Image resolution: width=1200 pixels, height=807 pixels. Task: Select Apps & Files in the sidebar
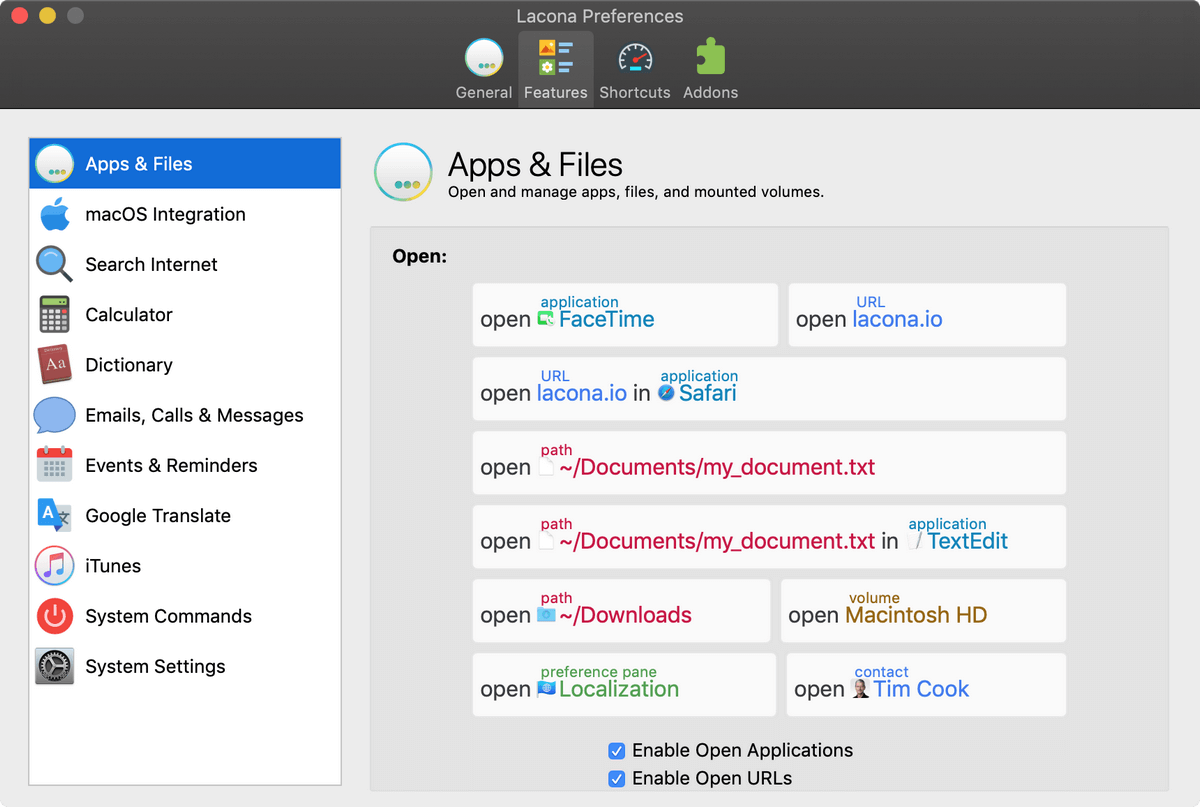[139, 164]
